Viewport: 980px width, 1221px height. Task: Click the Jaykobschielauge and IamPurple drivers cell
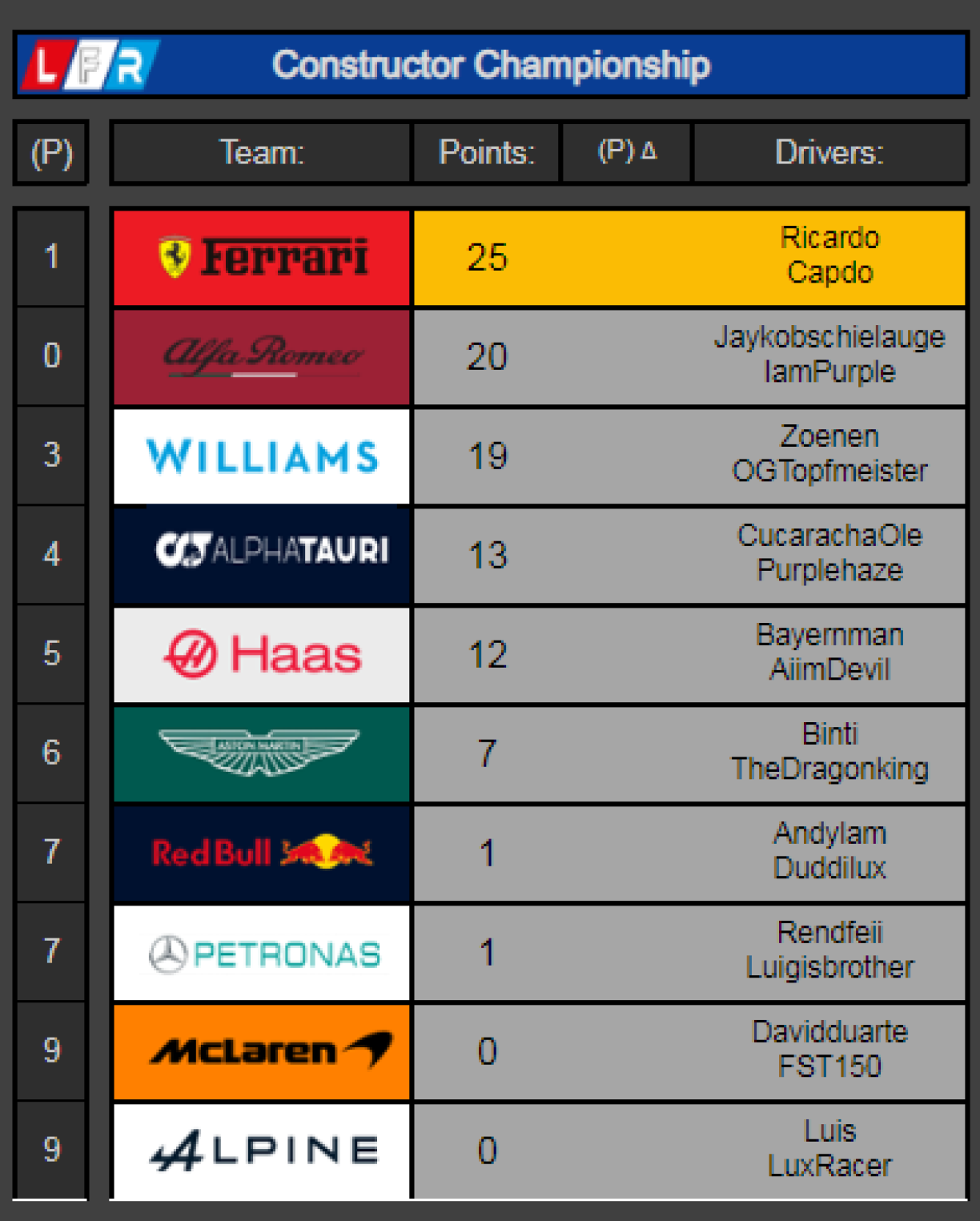[829, 355]
